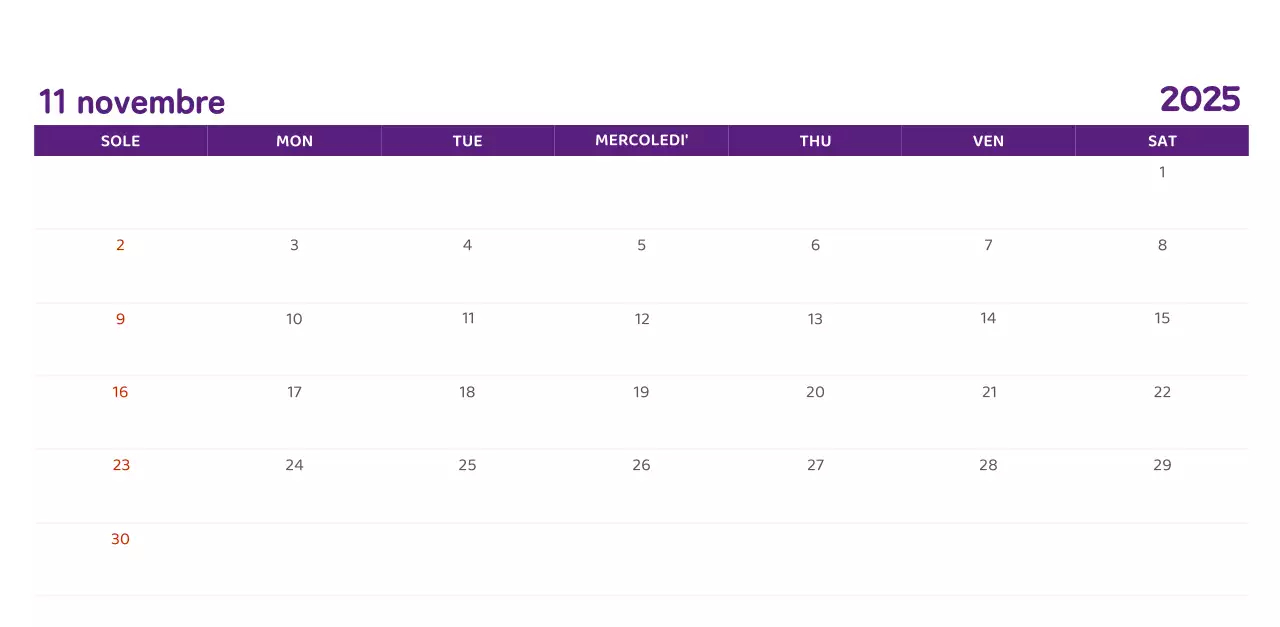
Task: Click the "11 novembre" month title
Action: point(132,102)
